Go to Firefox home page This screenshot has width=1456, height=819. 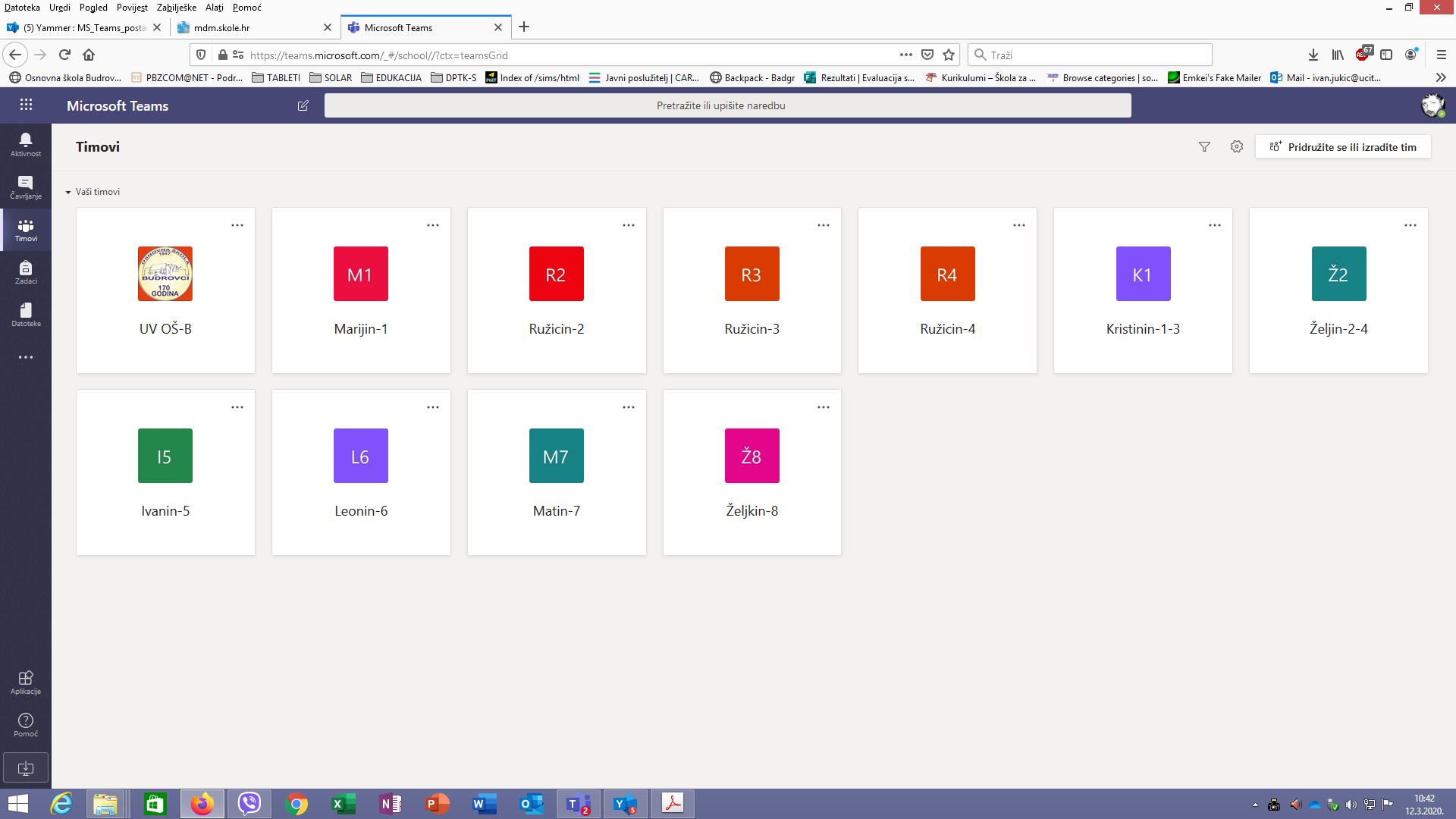tap(89, 55)
